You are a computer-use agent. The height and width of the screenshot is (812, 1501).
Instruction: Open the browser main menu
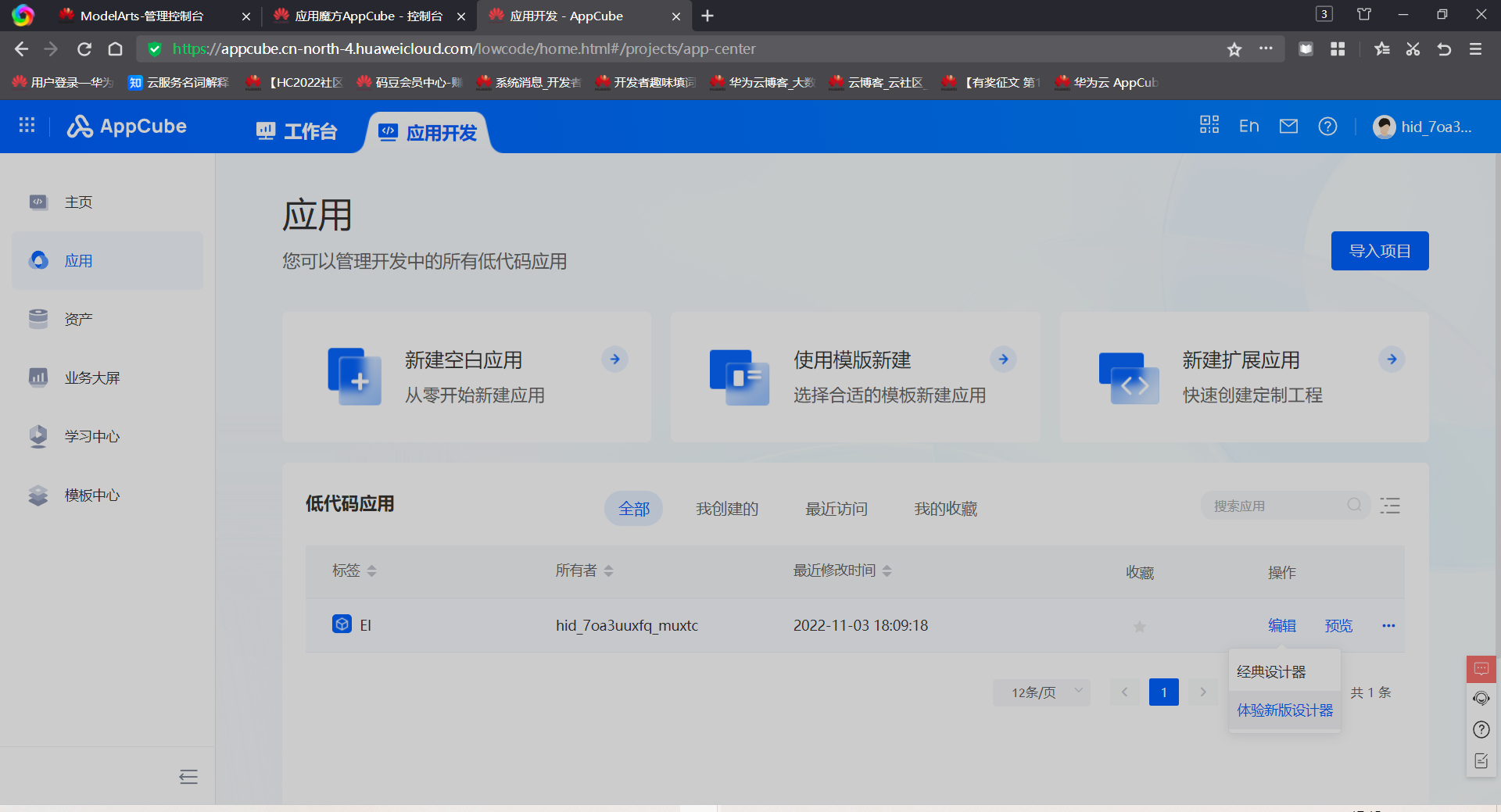coord(1475,49)
